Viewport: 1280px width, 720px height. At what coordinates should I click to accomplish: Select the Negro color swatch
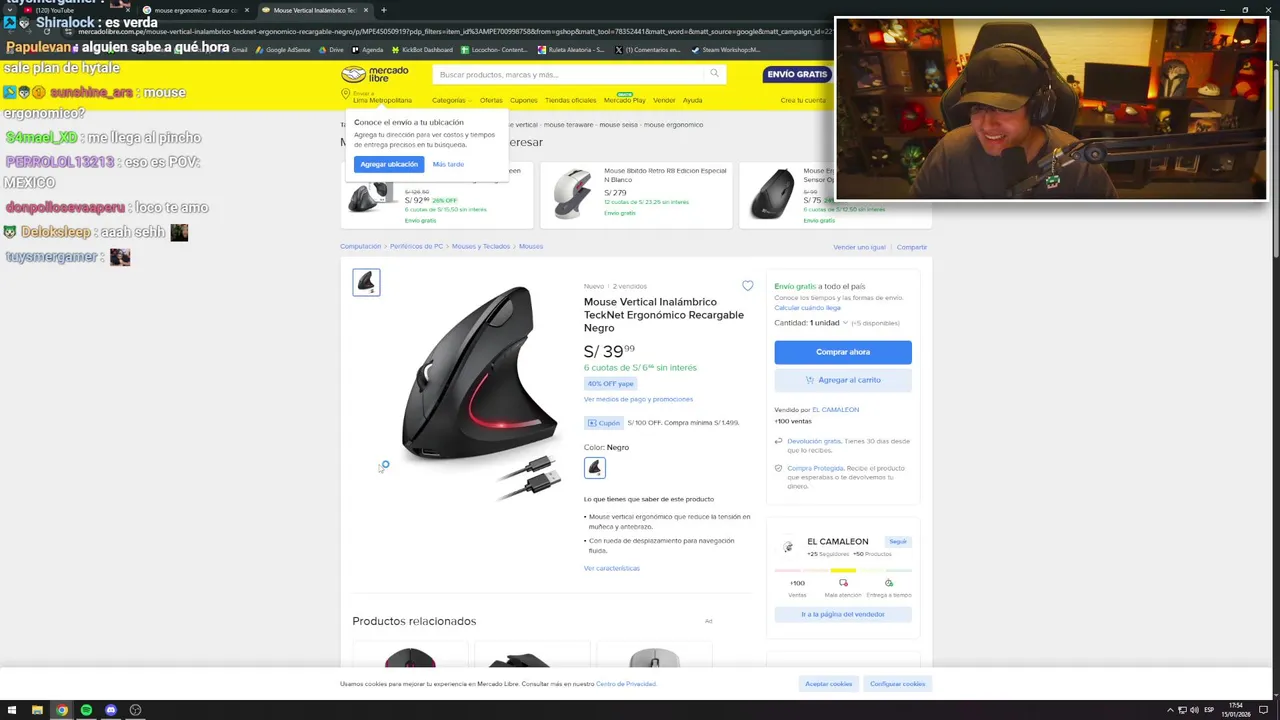coord(594,467)
